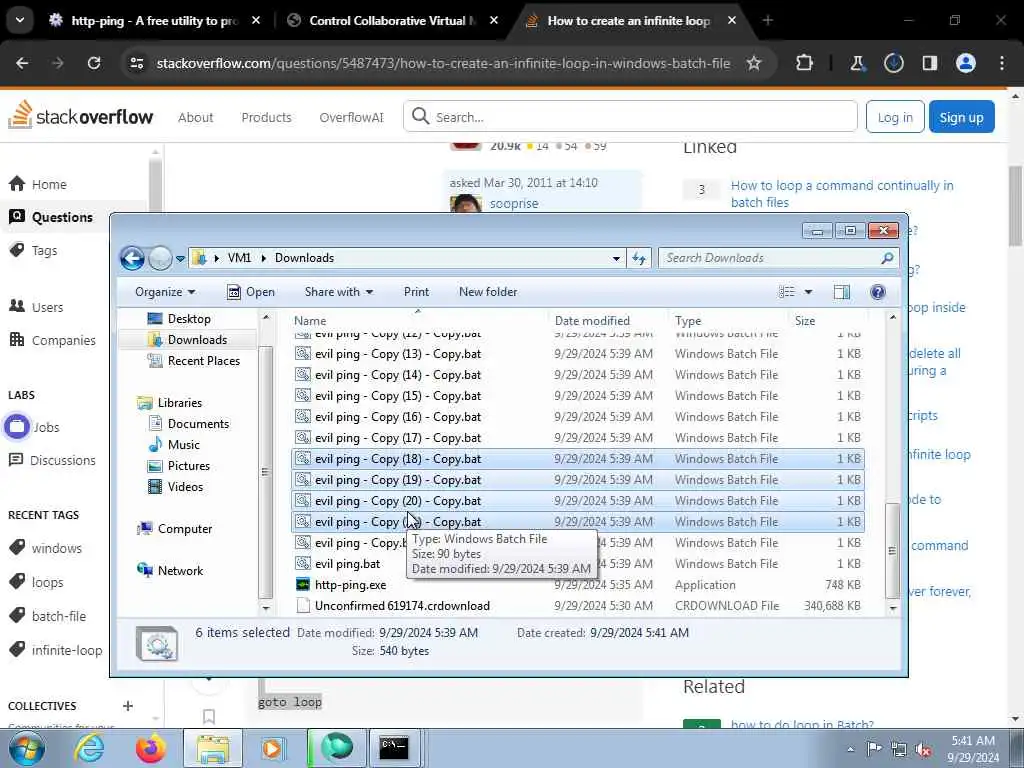
Task: Click VM1 in the Explorer address breadcrumb
Action: point(239,258)
